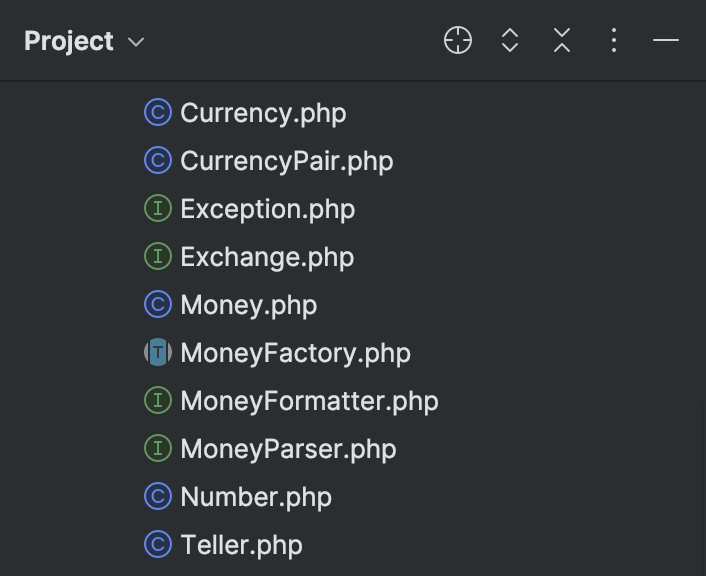Click the trait icon beside MoneyFactory.php

157,353
